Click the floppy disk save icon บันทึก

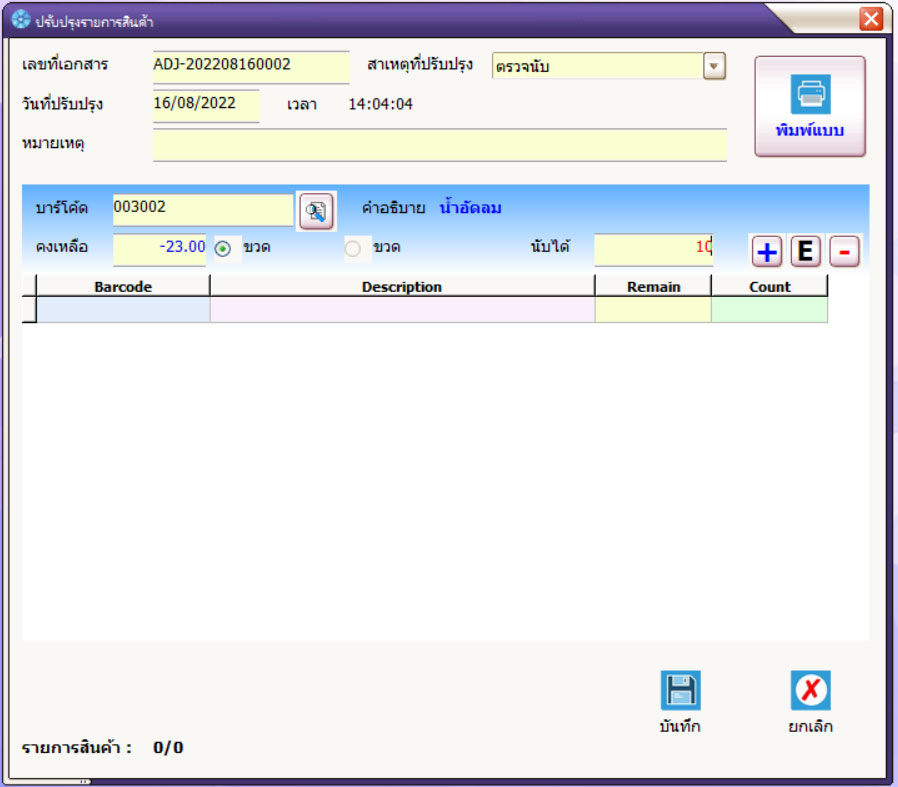pos(680,691)
